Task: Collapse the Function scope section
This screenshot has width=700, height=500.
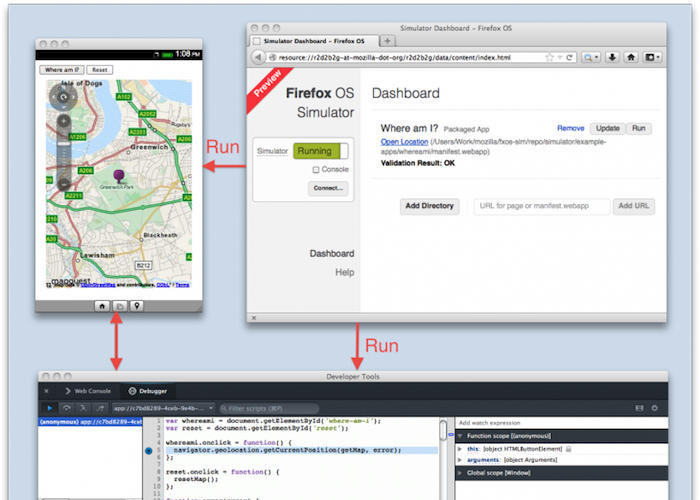Action: [x=462, y=436]
